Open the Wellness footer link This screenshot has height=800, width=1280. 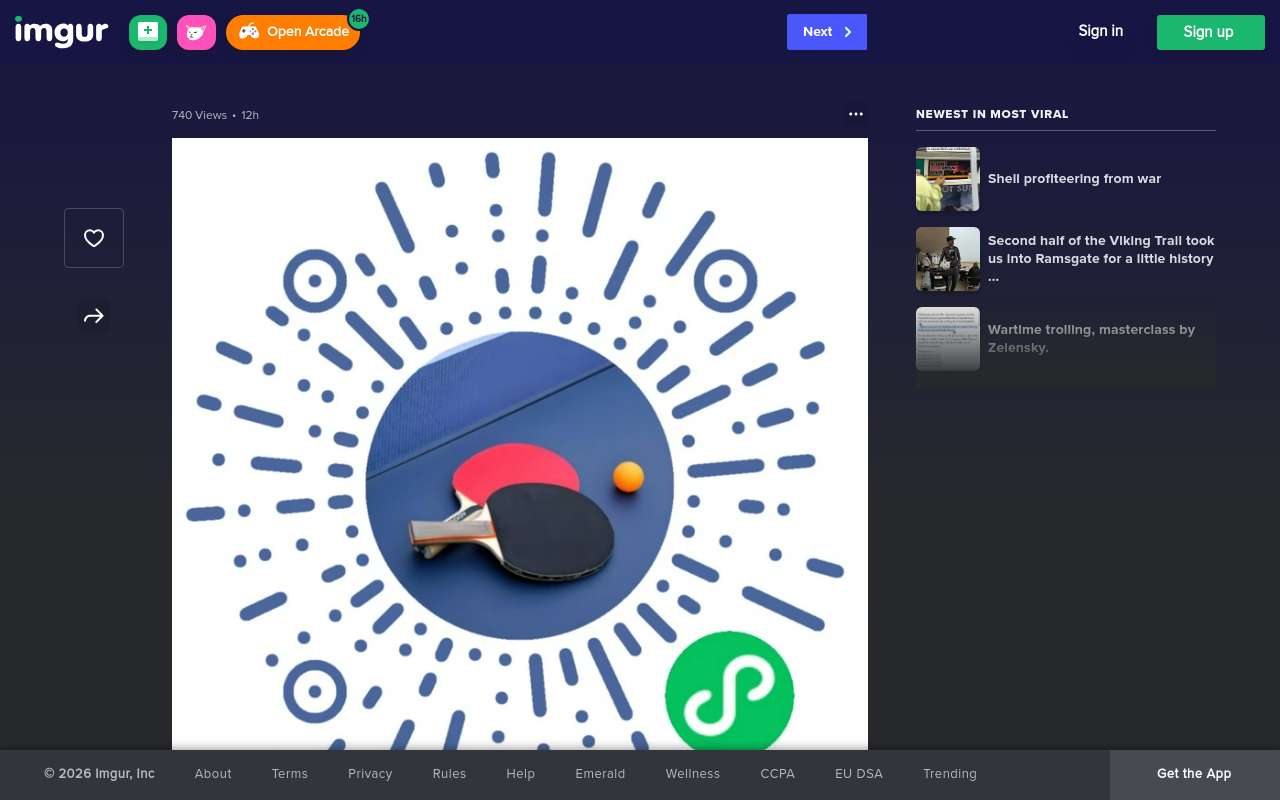coord(693,774)
